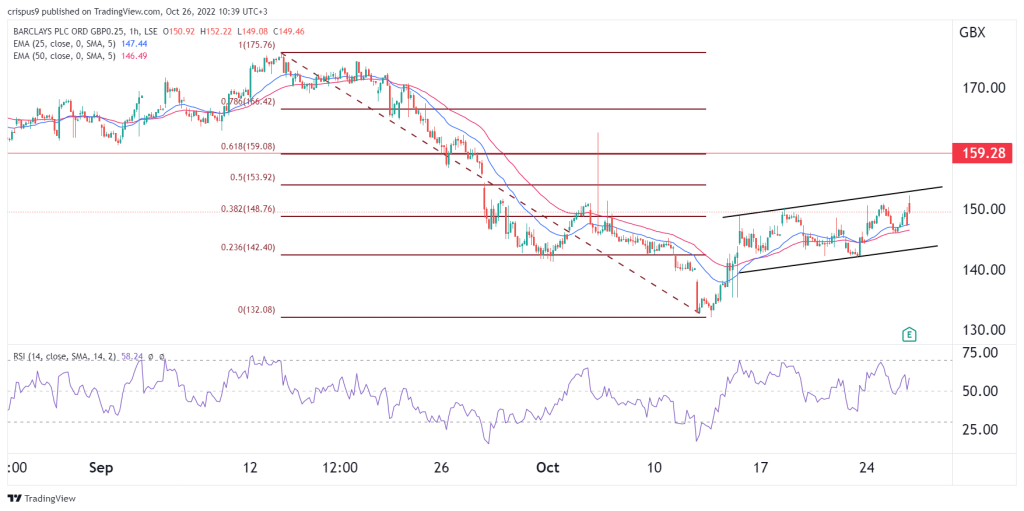Click the 150.00 price axis label
1024x511 pixels.
pyautogui.click(x=986, y=209)
